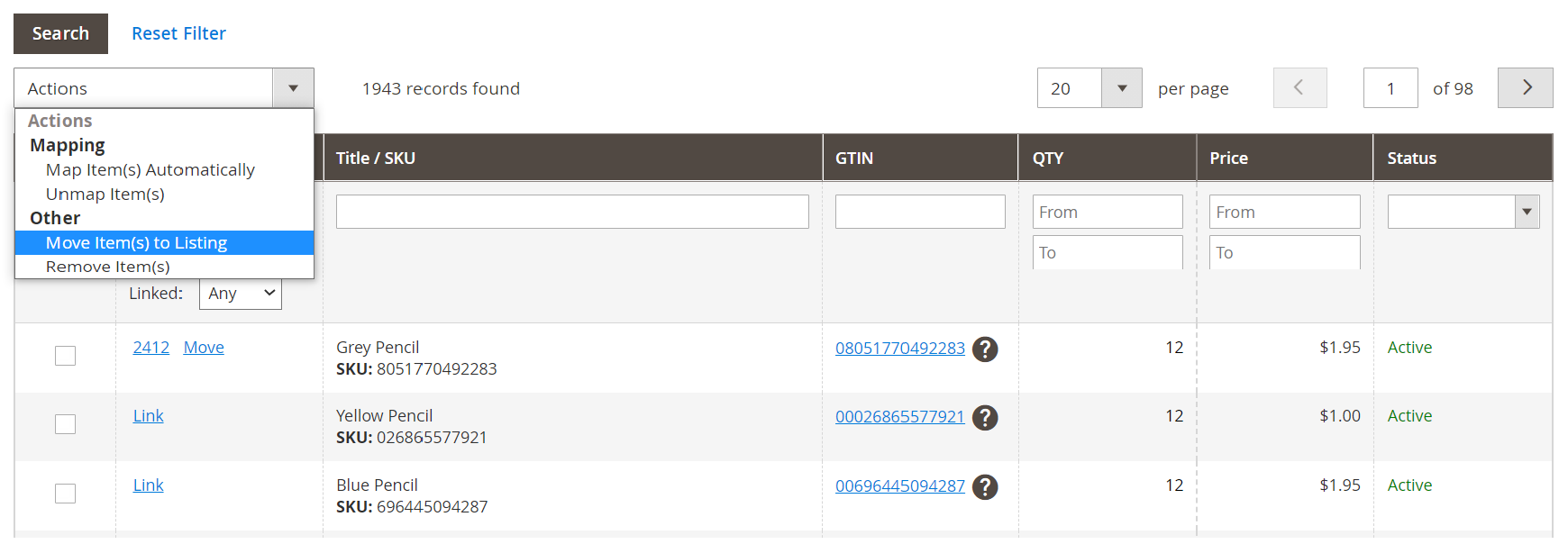Viewport: 1568px width, 544px height.
Task: Open the Linked filter select box
Action: click(x=241, y=294)
